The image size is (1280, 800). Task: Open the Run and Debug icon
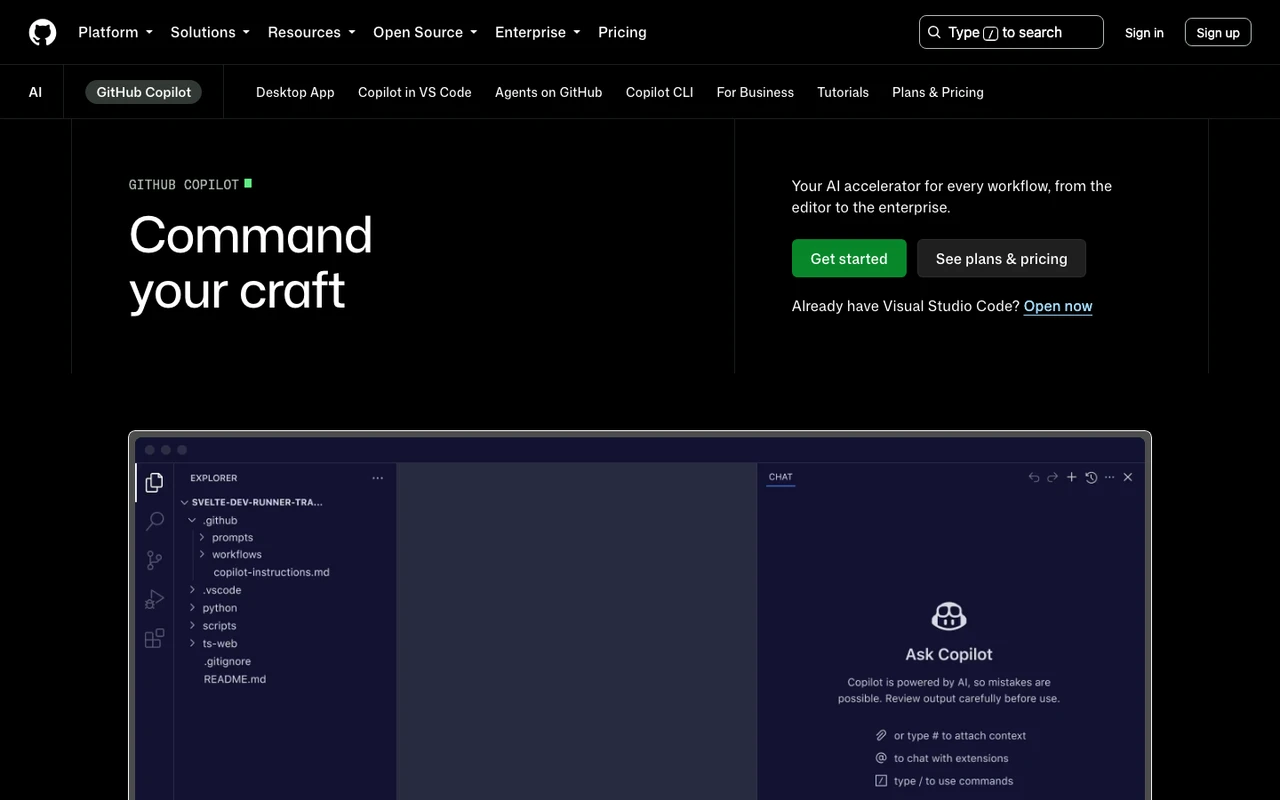(x=154, y=599)
